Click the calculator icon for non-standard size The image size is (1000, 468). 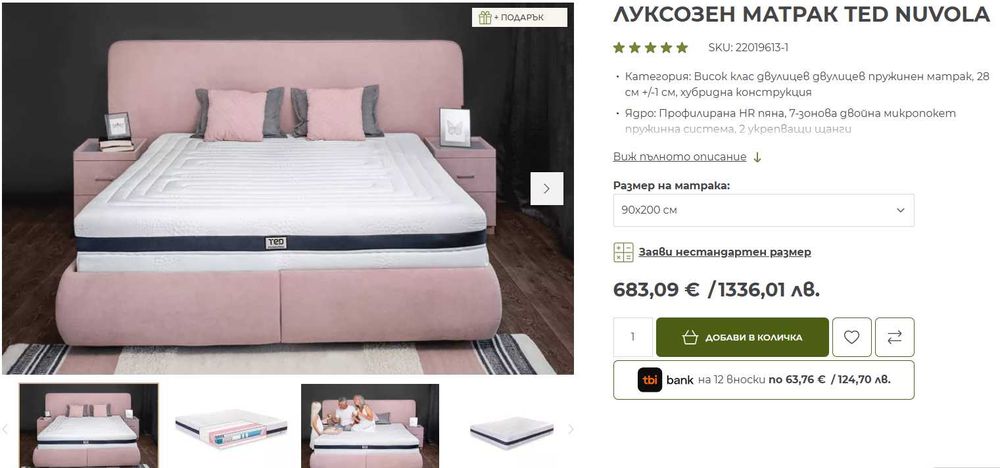(623, 252)
